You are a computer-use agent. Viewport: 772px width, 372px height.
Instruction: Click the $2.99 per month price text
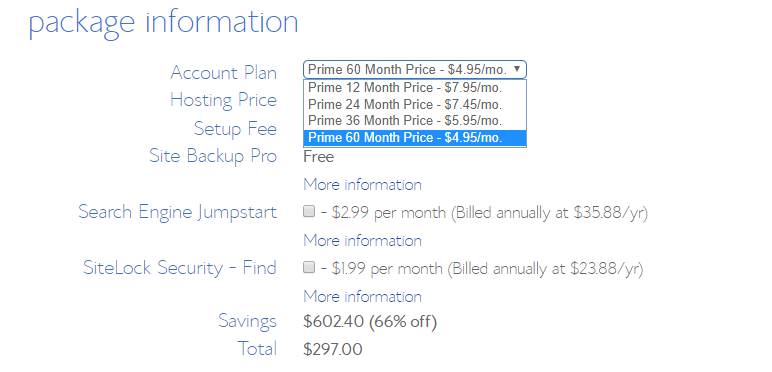pyautogui.click(x=388, y=213)
